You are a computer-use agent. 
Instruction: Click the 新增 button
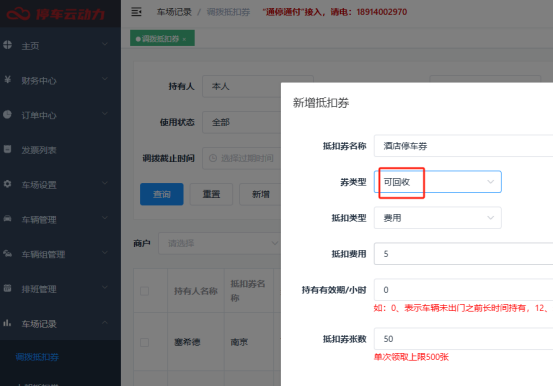tap(261, 194)
